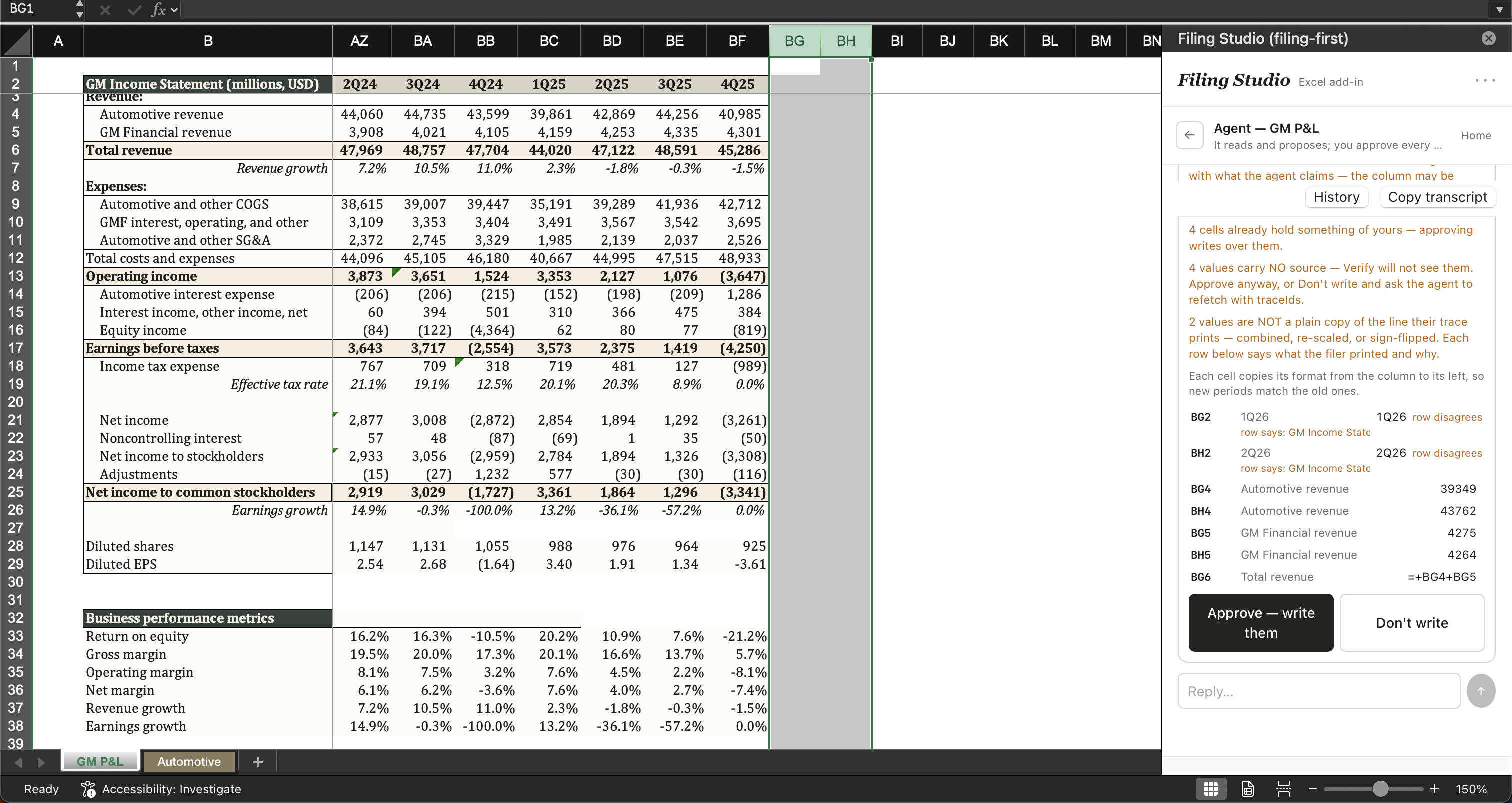Click 'GM Income Statement (millions, USD)' cell
This screenshot has width=1512, height=803.
pos(208,84)
